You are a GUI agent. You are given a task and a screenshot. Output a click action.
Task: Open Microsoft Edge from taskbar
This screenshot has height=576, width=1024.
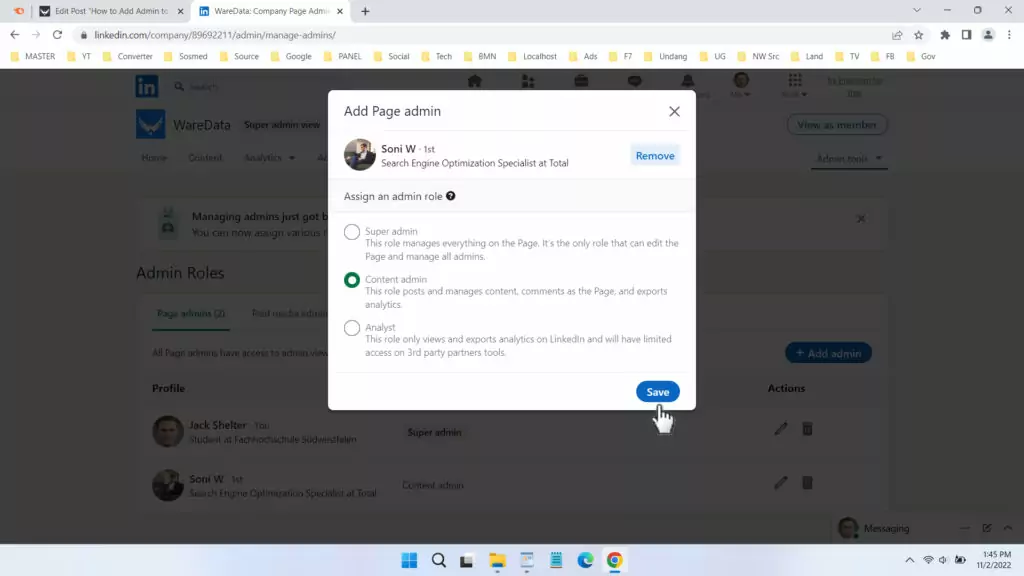pos(585,560)
